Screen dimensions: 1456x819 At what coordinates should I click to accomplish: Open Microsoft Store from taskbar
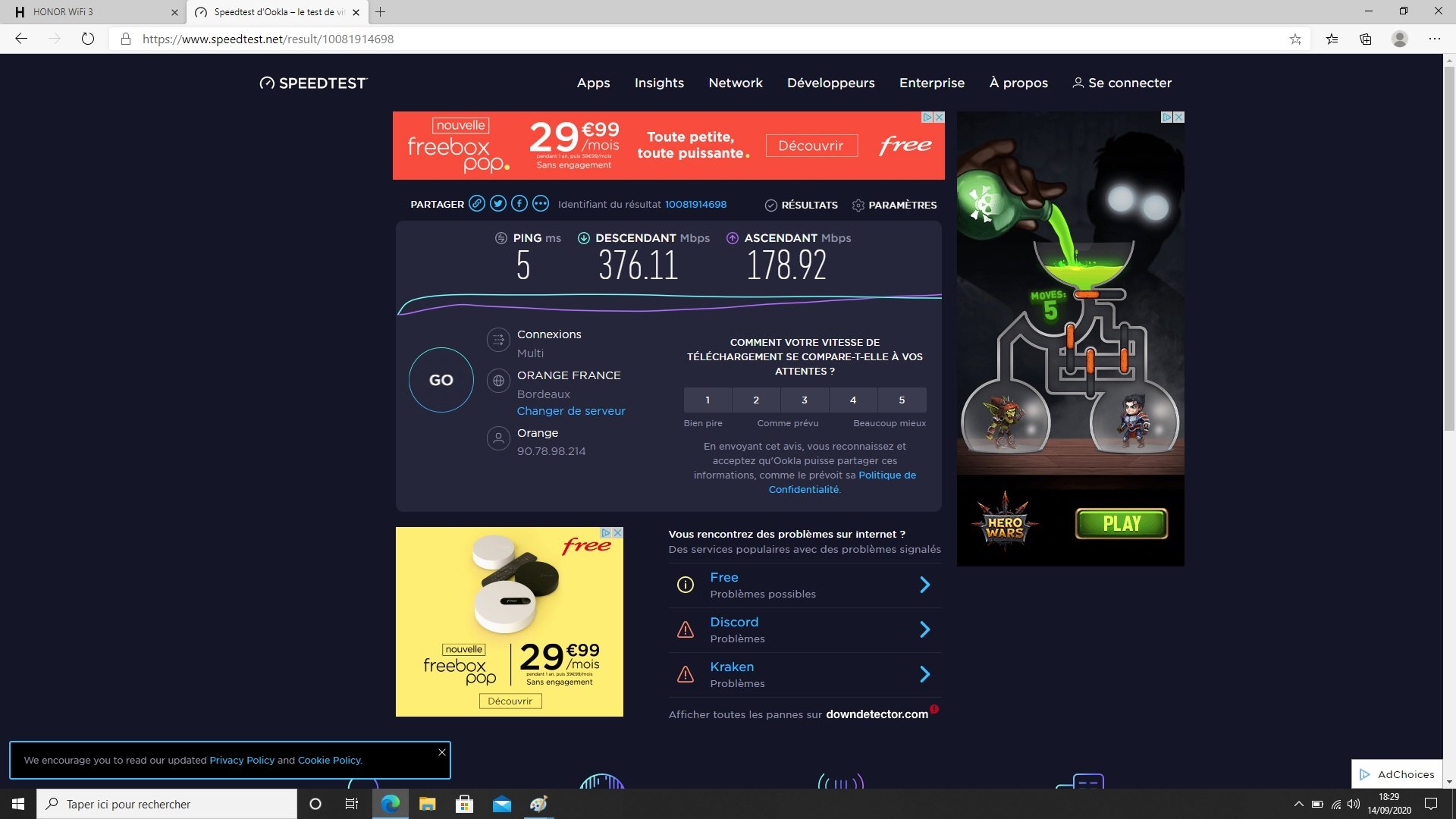pos(464,804)
